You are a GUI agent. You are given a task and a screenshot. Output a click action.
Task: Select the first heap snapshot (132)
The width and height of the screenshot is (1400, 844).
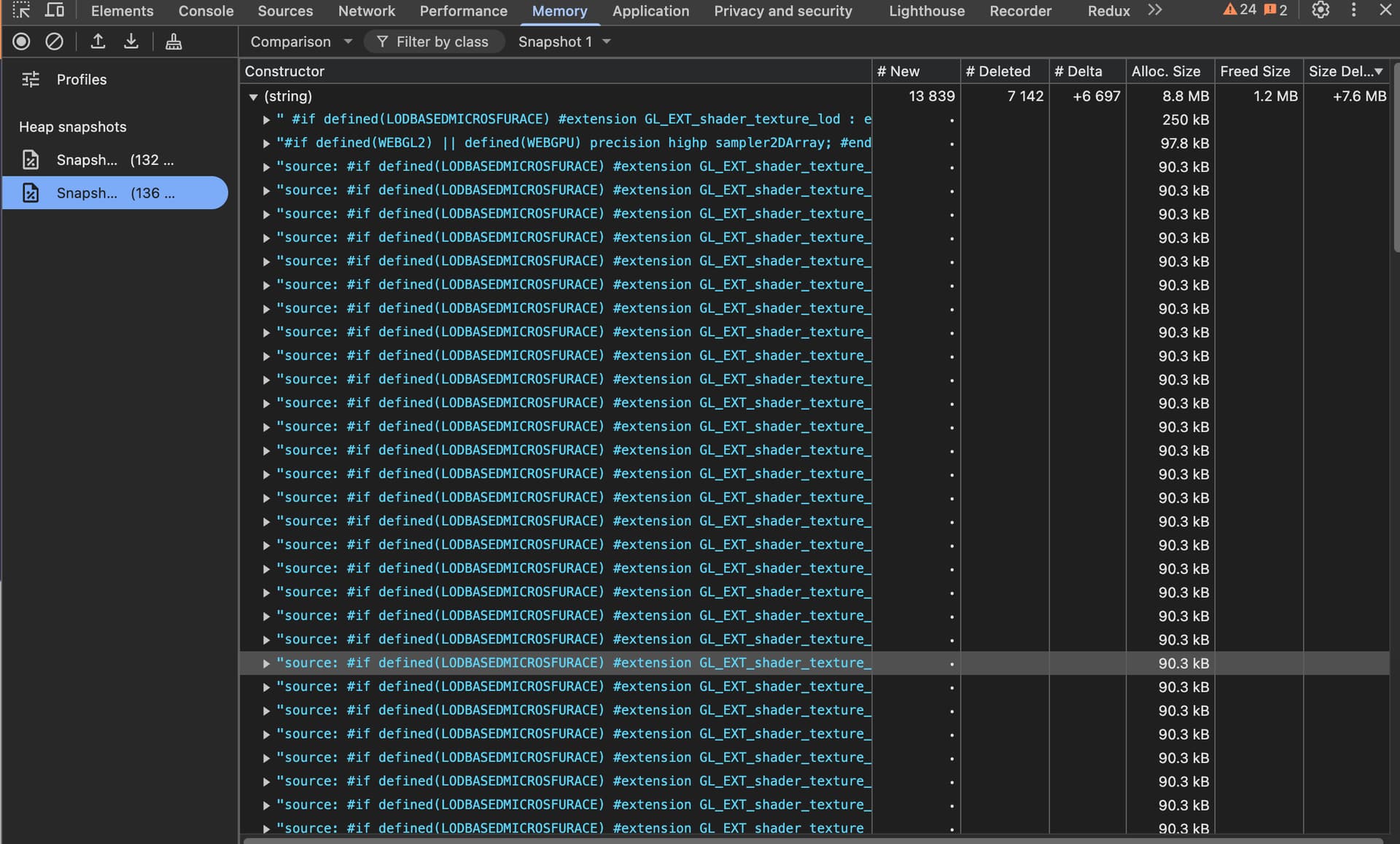(x=115, y=160)
